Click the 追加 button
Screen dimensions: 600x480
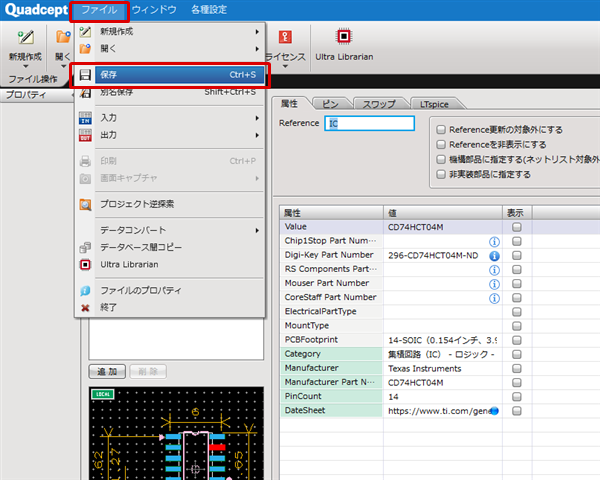107,372
